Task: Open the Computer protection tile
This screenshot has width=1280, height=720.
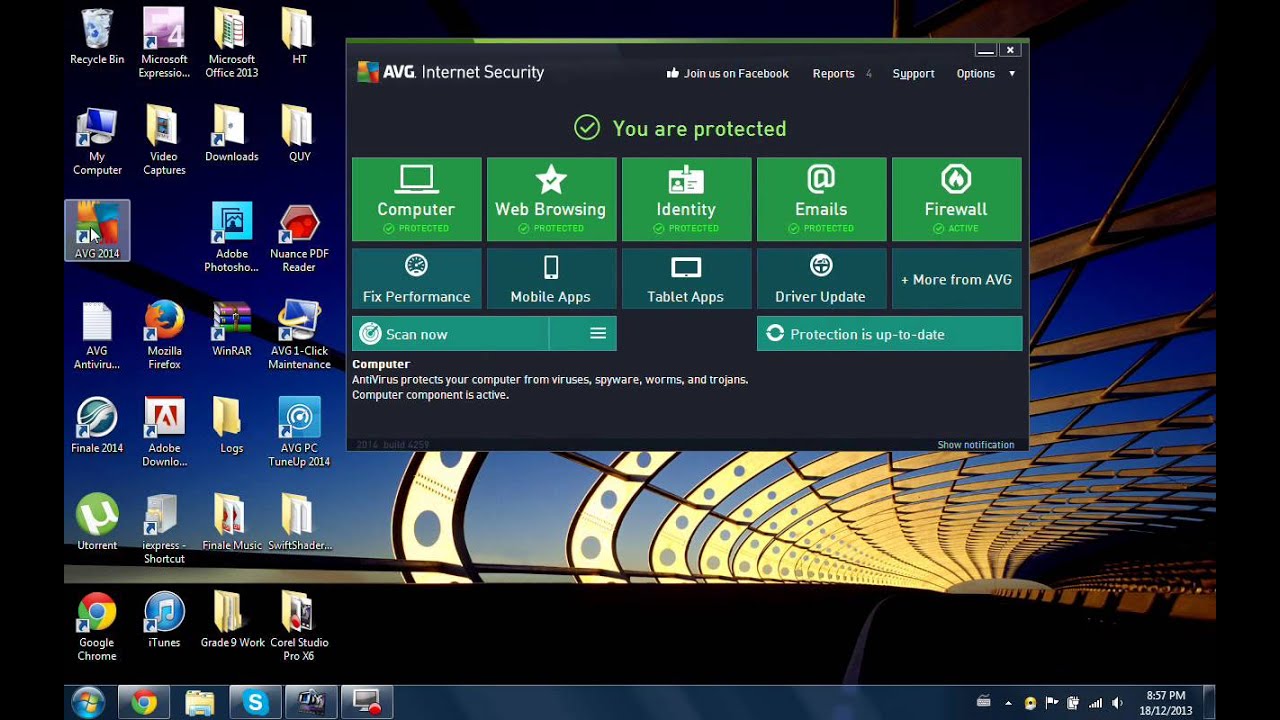Action: pos(416,199)
